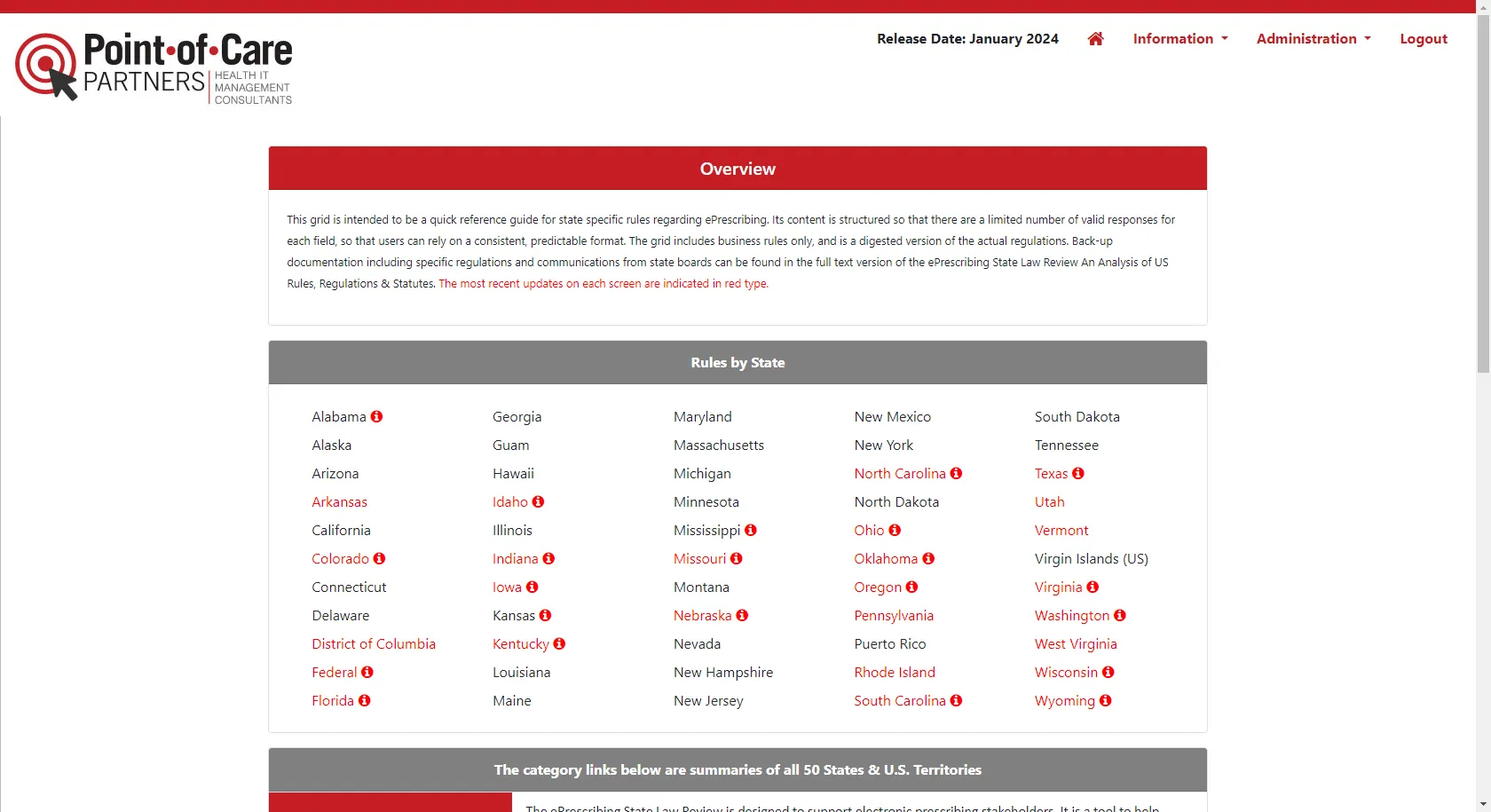1491x812 pixels.
Task: Select Georgia from the state list
Action: [517, 416]
